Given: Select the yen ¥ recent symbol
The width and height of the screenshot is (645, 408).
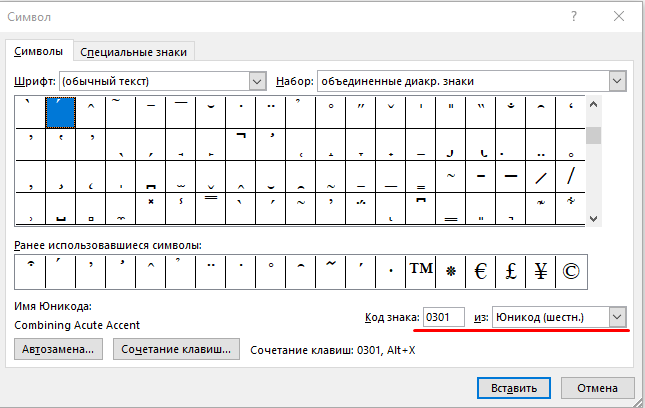Looking at the screenshot, I should [541, 270].
